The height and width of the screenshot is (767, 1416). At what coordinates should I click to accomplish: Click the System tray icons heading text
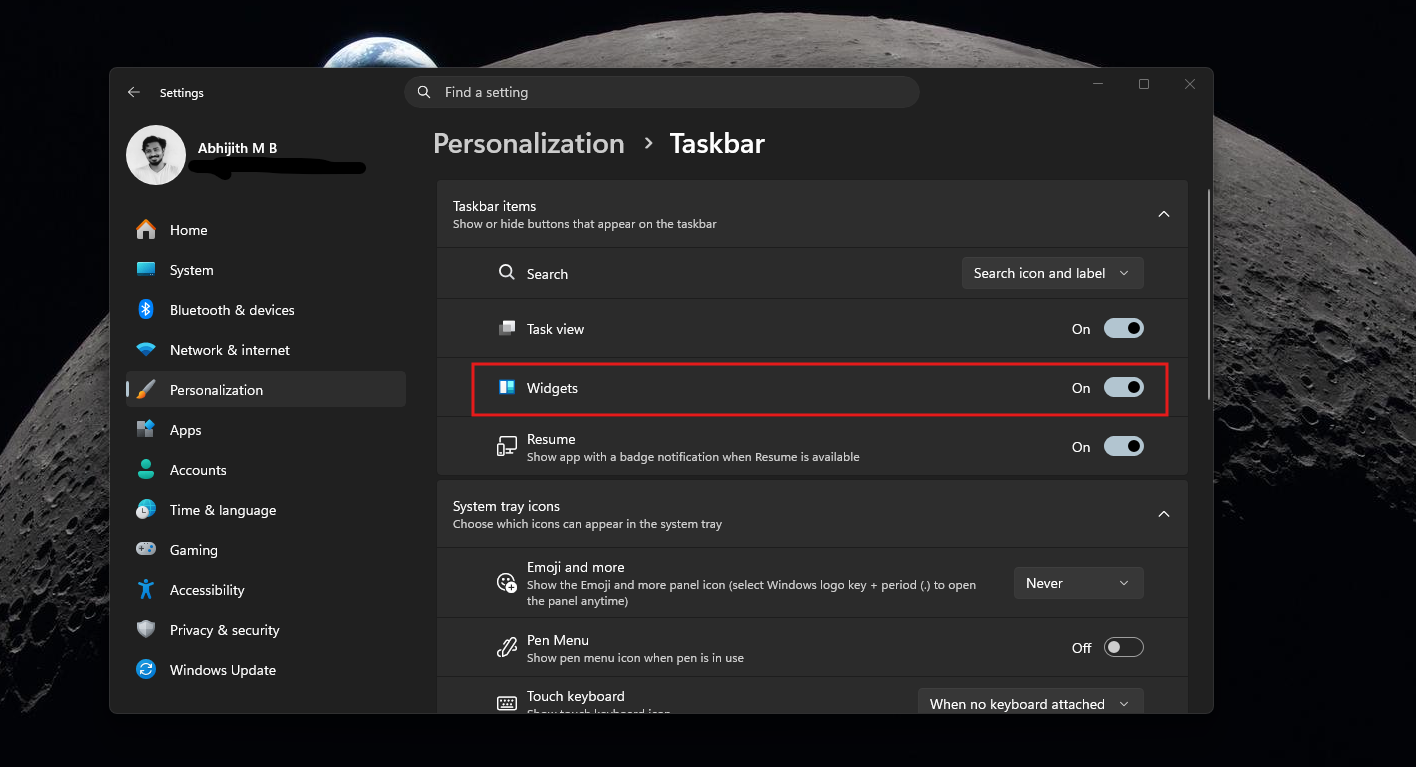(506, 506)
